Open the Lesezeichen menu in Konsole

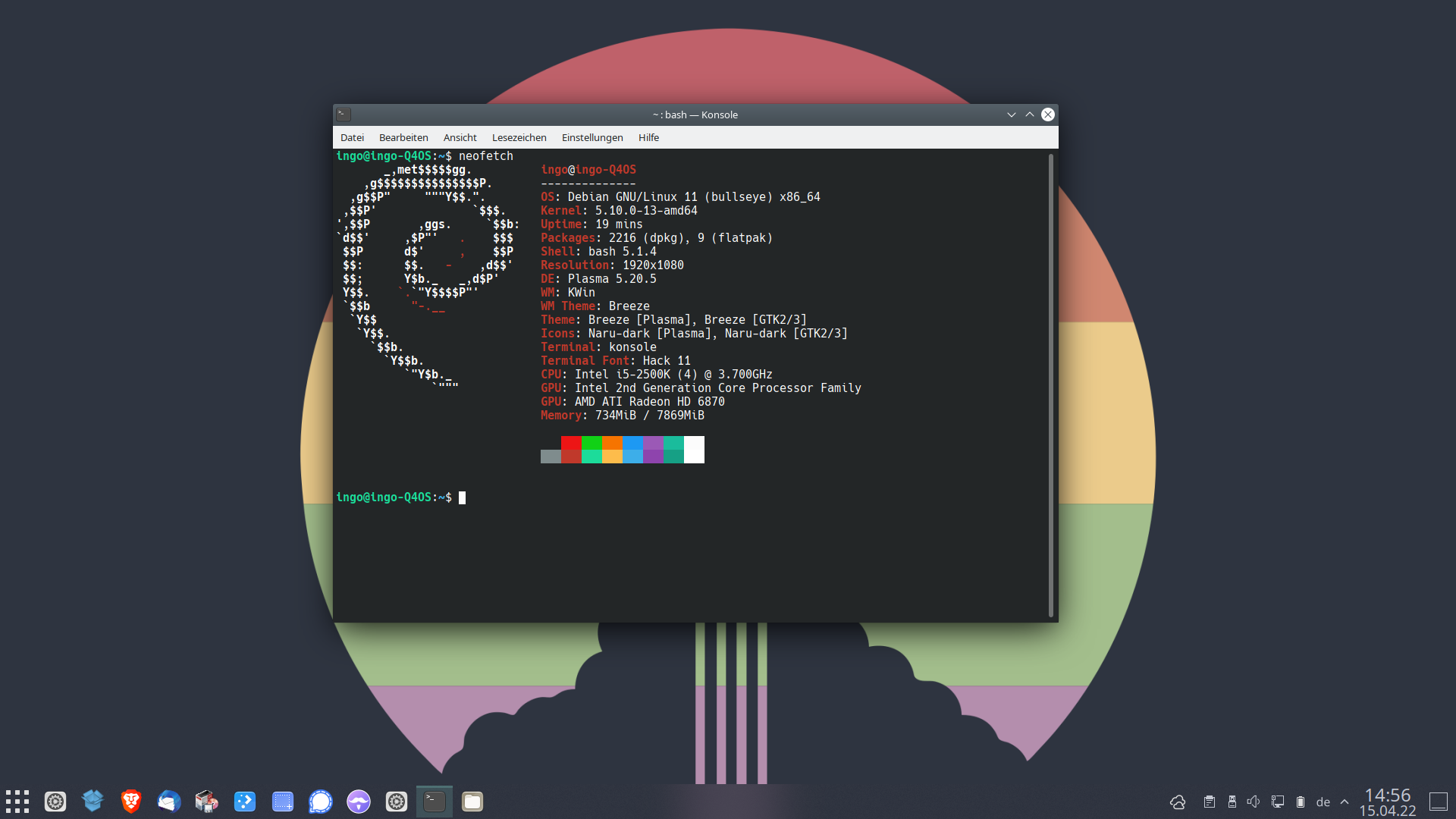[x=519, y=137]
